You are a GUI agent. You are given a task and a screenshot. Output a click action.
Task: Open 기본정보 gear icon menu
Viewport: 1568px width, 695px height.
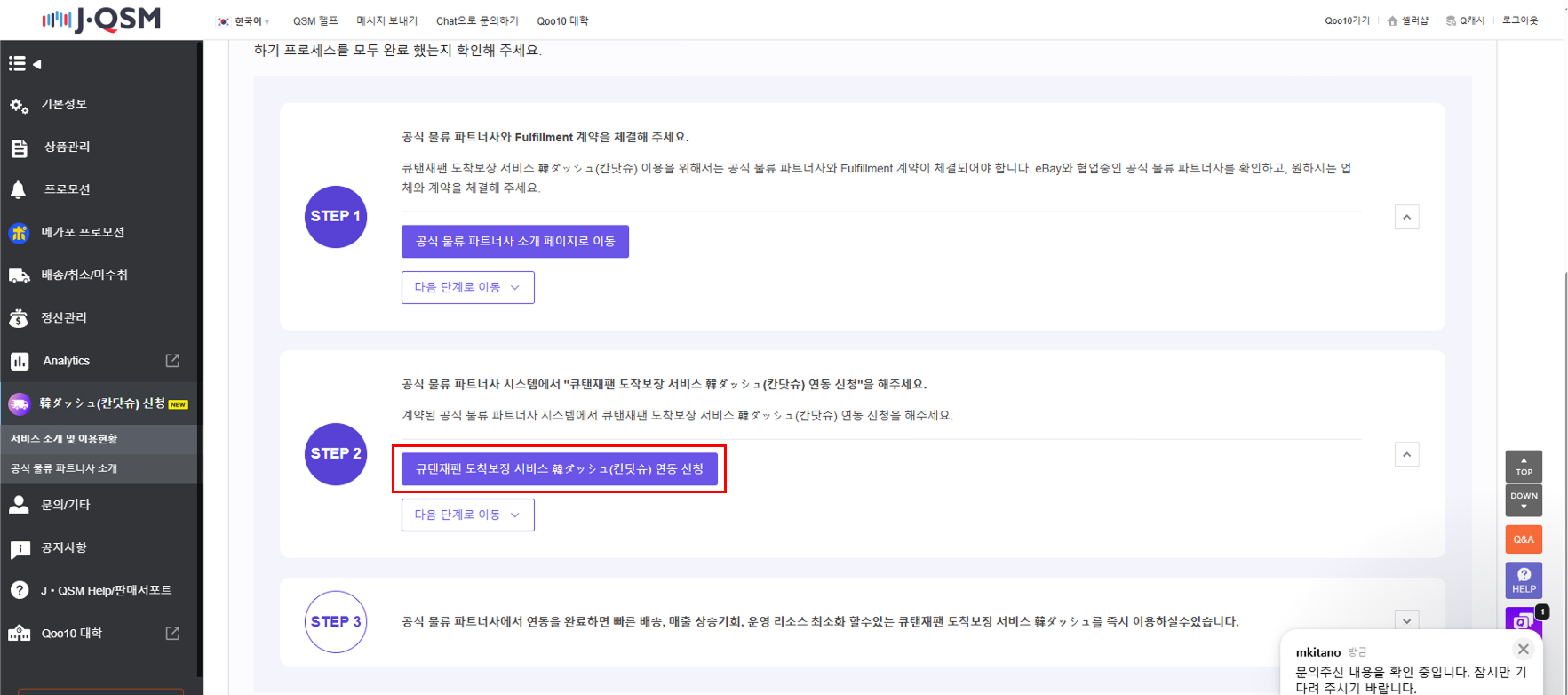[19, 106]
